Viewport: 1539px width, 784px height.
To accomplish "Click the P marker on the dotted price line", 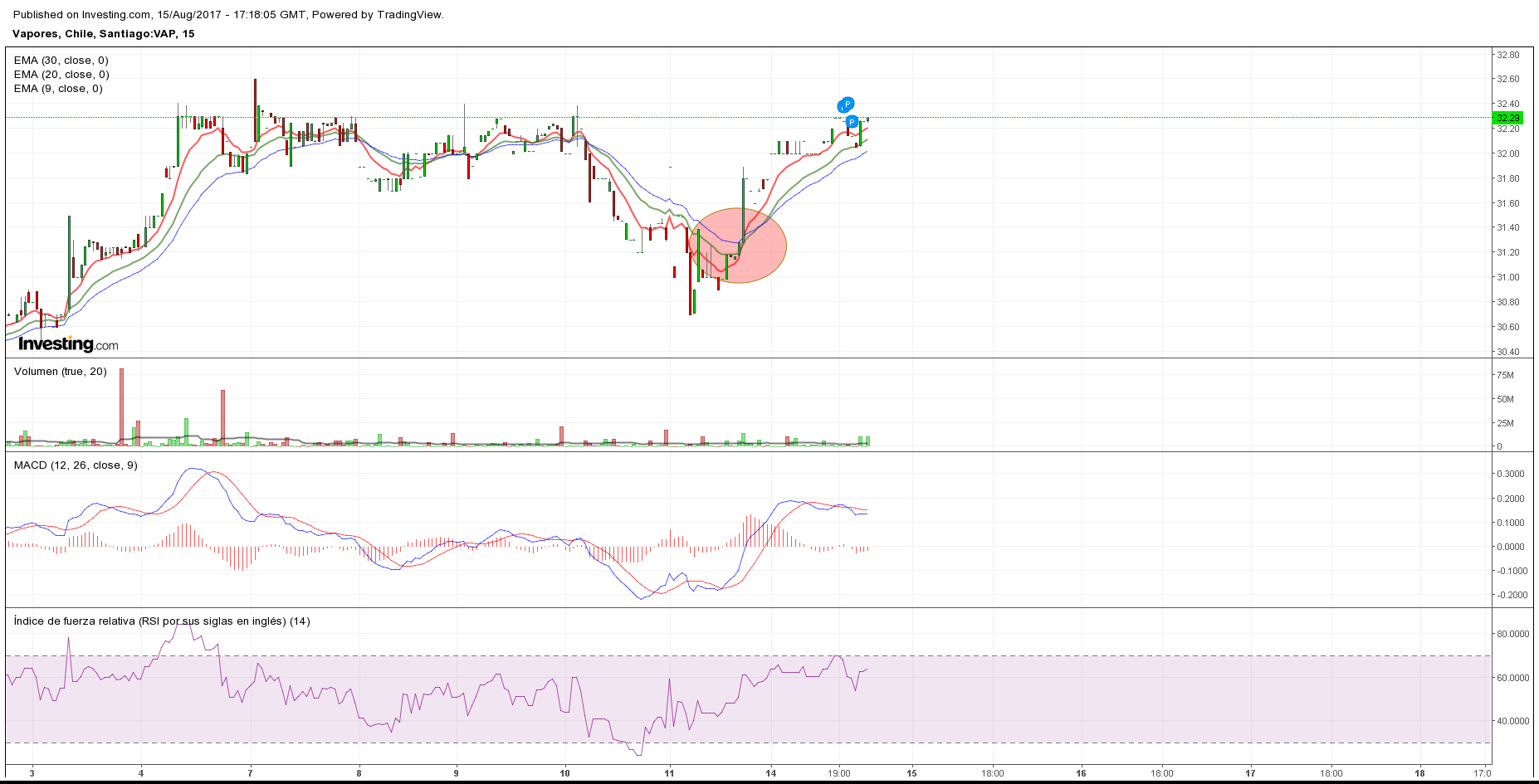I will tap(852, 122).
